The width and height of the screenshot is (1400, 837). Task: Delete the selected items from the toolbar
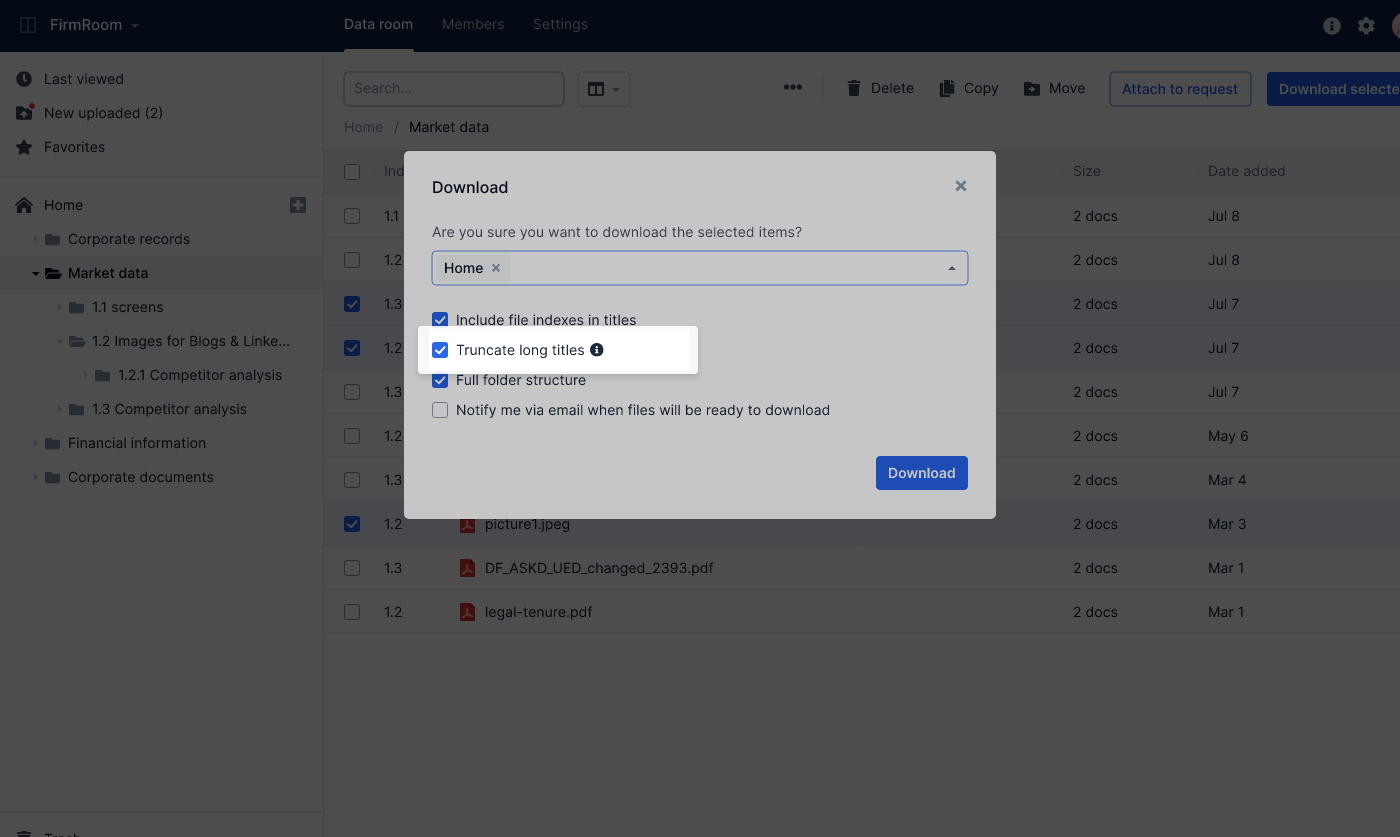click(880, 88)
